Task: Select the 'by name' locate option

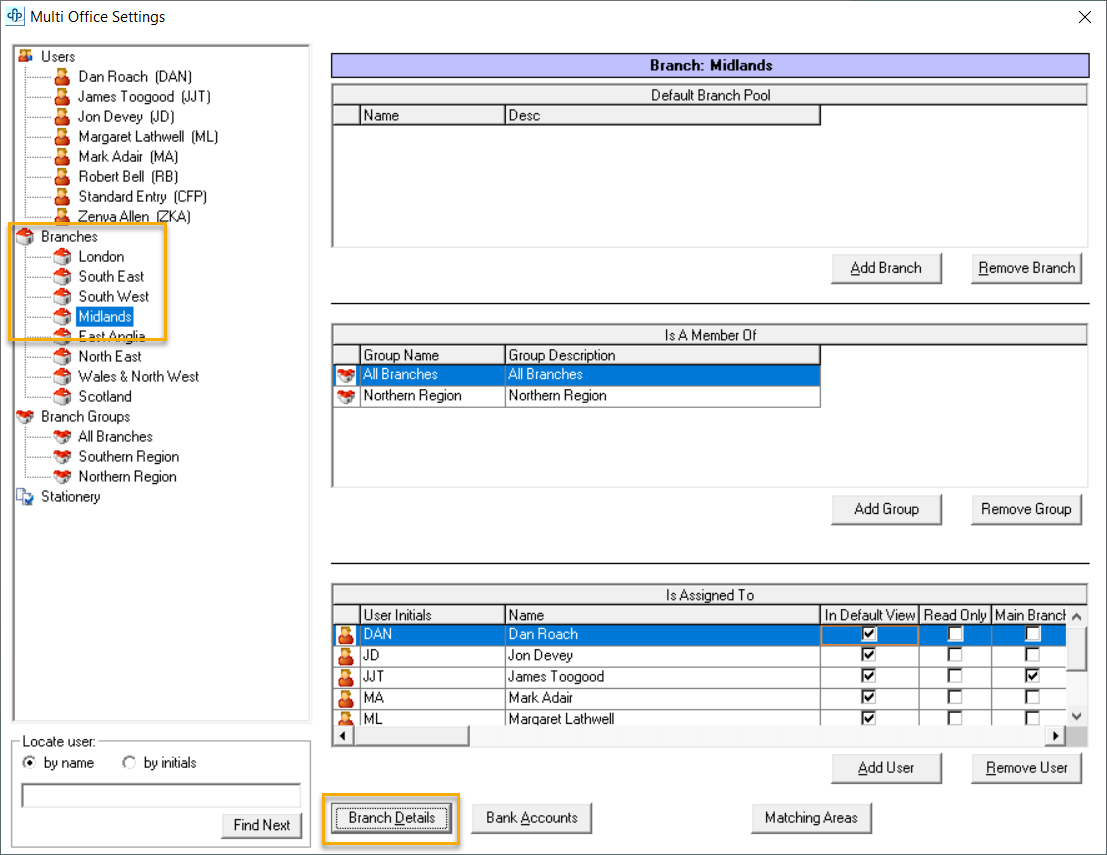Action: tap(29, 763)
